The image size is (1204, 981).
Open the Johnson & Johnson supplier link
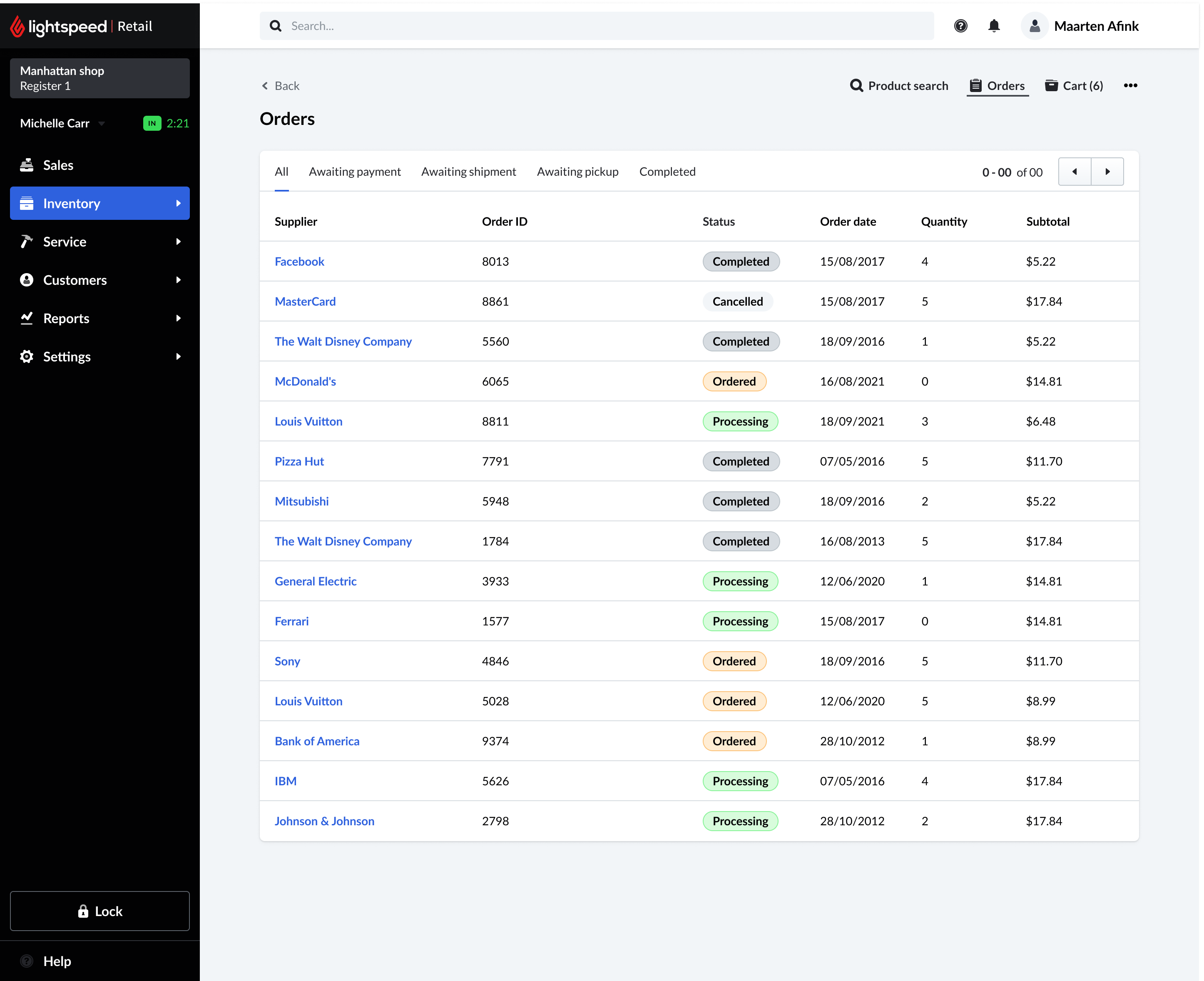pyautogui.click(x=324, y=821)
